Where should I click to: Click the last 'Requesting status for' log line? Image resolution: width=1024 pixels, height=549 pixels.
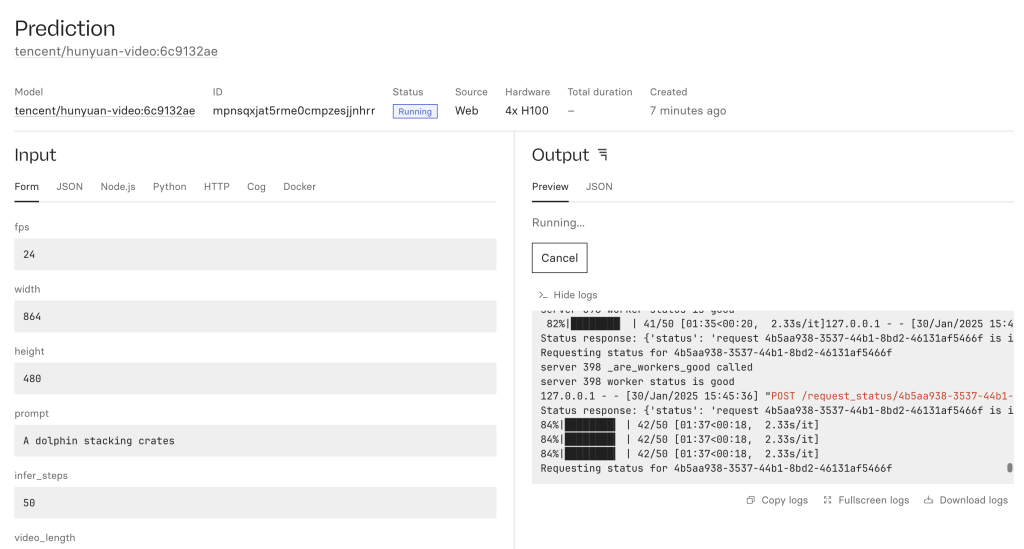tap(716, 469)
